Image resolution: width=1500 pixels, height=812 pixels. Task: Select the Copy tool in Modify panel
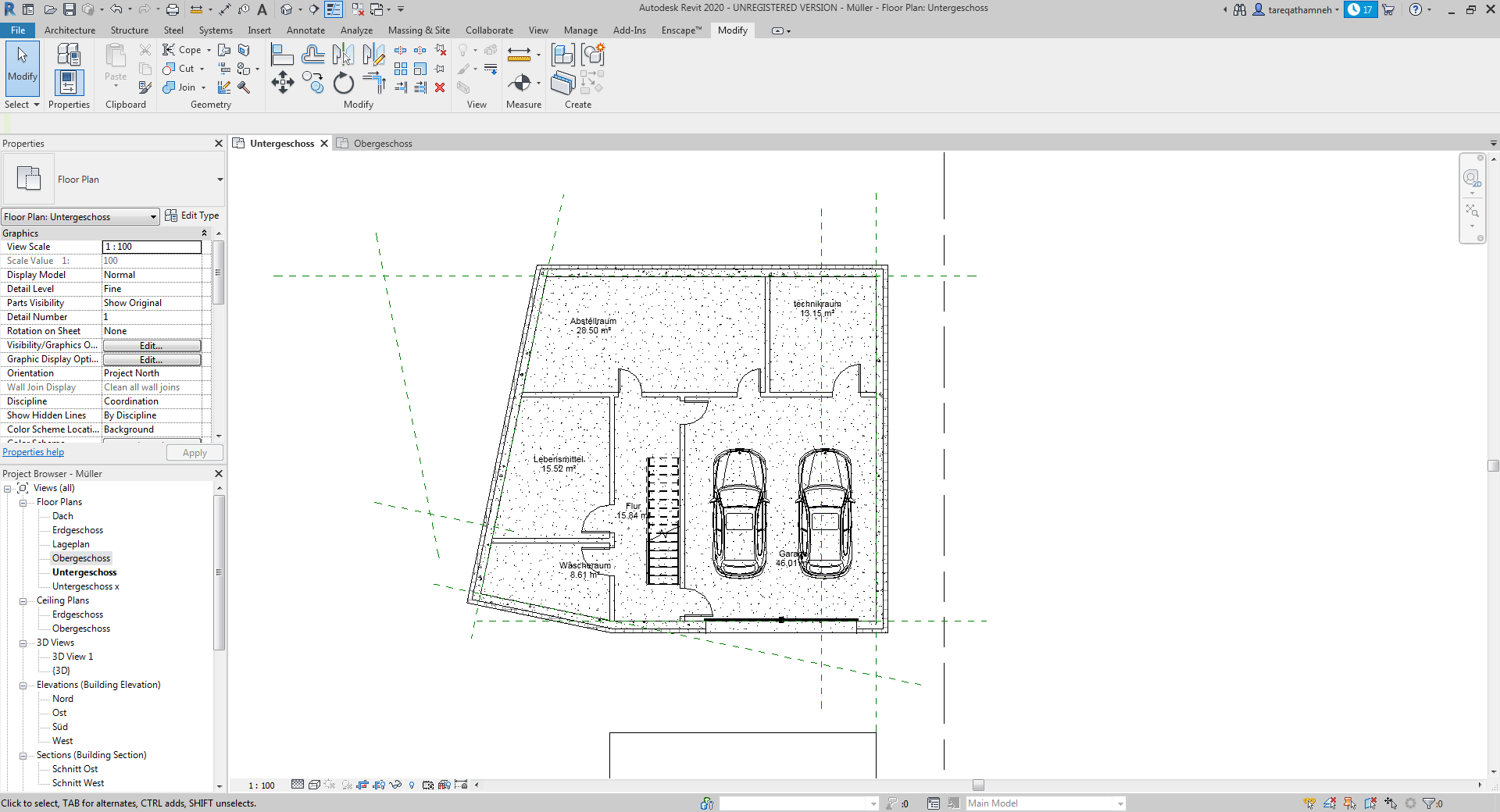313,83
